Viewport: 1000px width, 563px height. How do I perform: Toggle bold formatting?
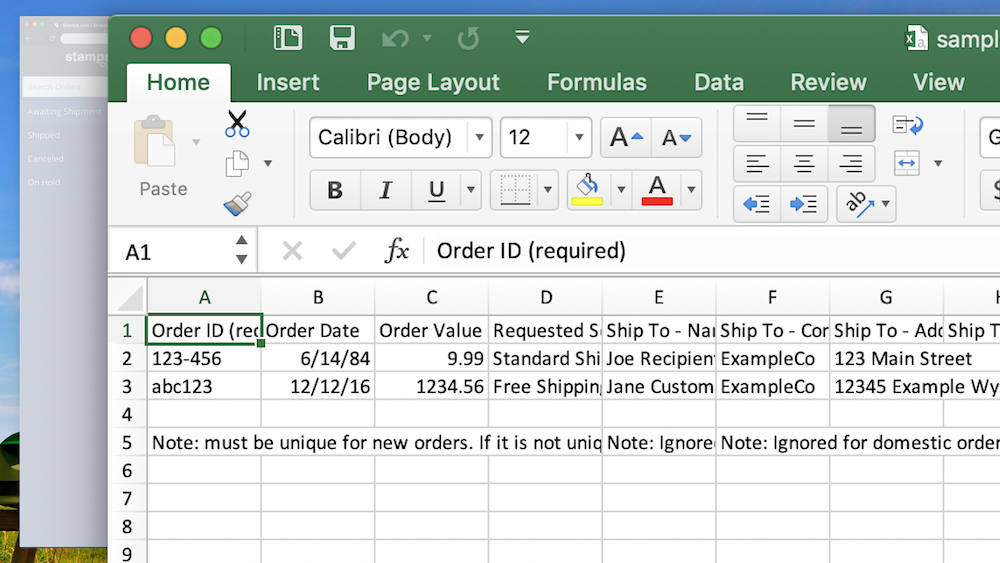pyautogui.click(x=335, y=190)
